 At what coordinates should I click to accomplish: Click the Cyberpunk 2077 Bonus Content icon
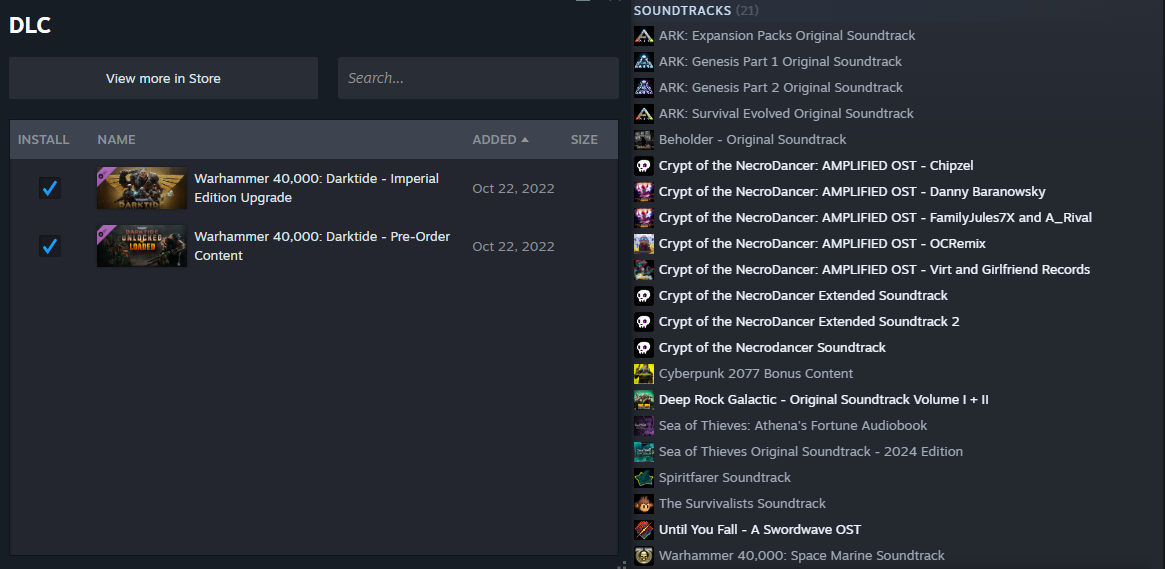coord(644,374)
